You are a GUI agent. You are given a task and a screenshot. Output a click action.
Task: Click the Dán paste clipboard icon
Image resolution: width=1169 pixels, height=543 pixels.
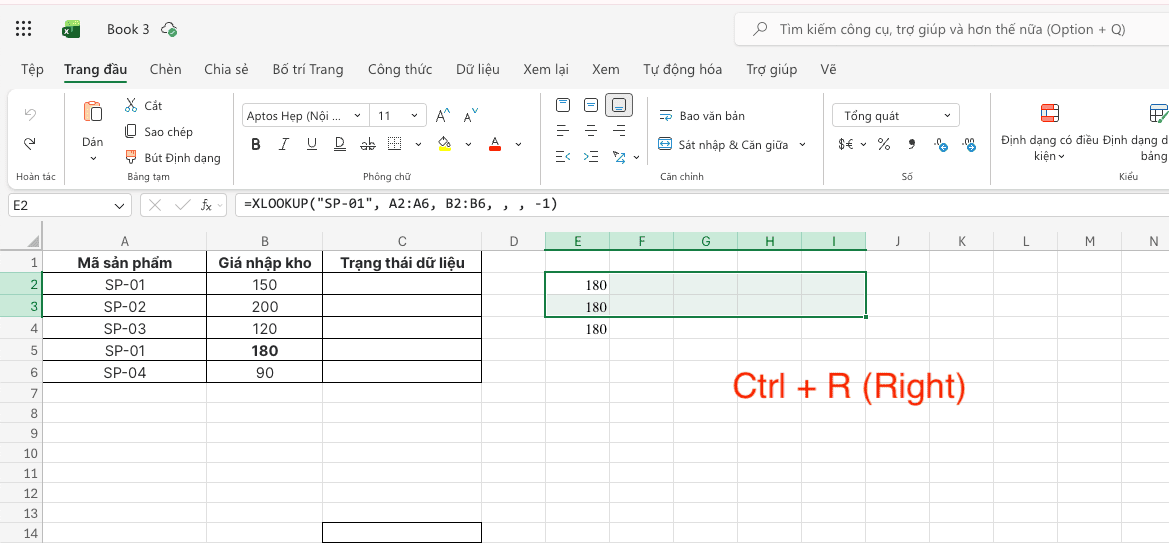click(92, 112)
